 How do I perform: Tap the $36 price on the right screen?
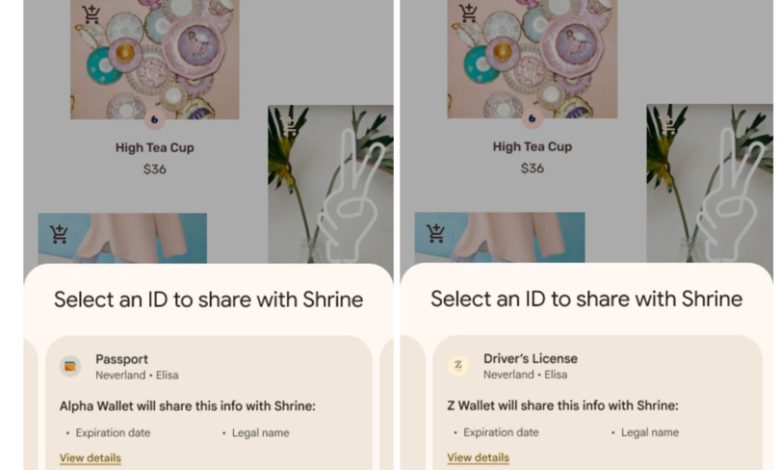(x=532, y=169)
